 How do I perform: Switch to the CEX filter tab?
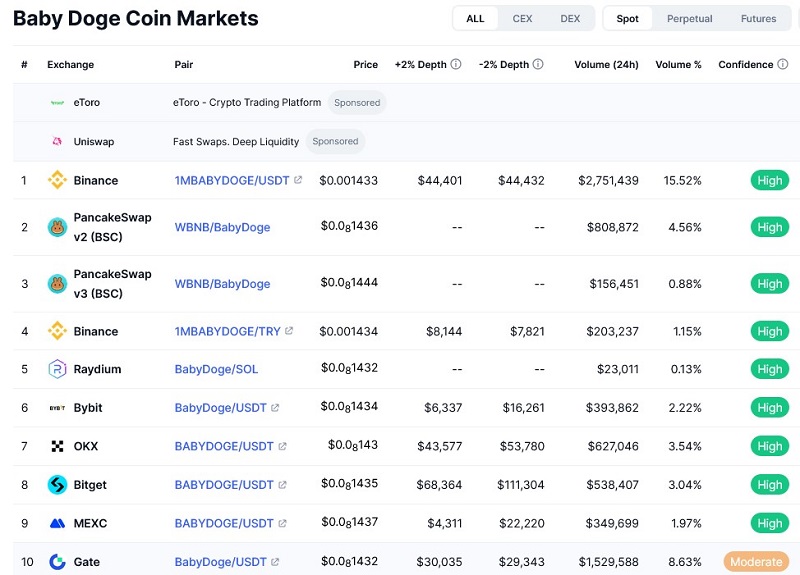click(522, 18)
